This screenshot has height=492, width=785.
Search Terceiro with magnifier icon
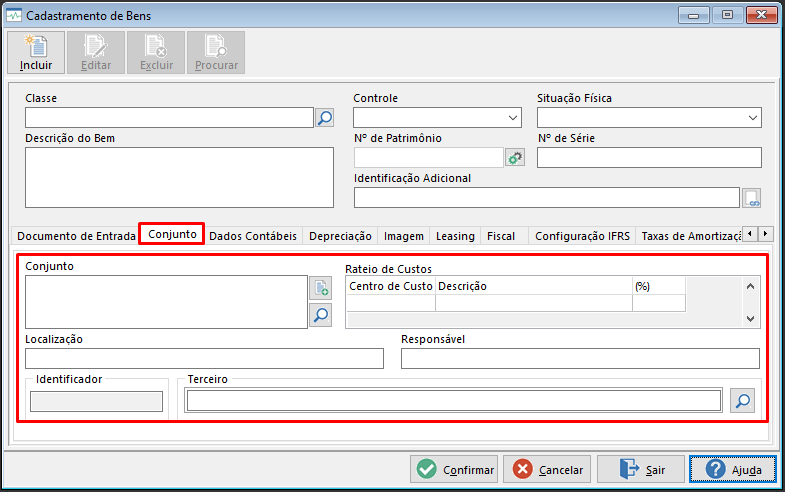pyautogui.click(x=742, y=400)
